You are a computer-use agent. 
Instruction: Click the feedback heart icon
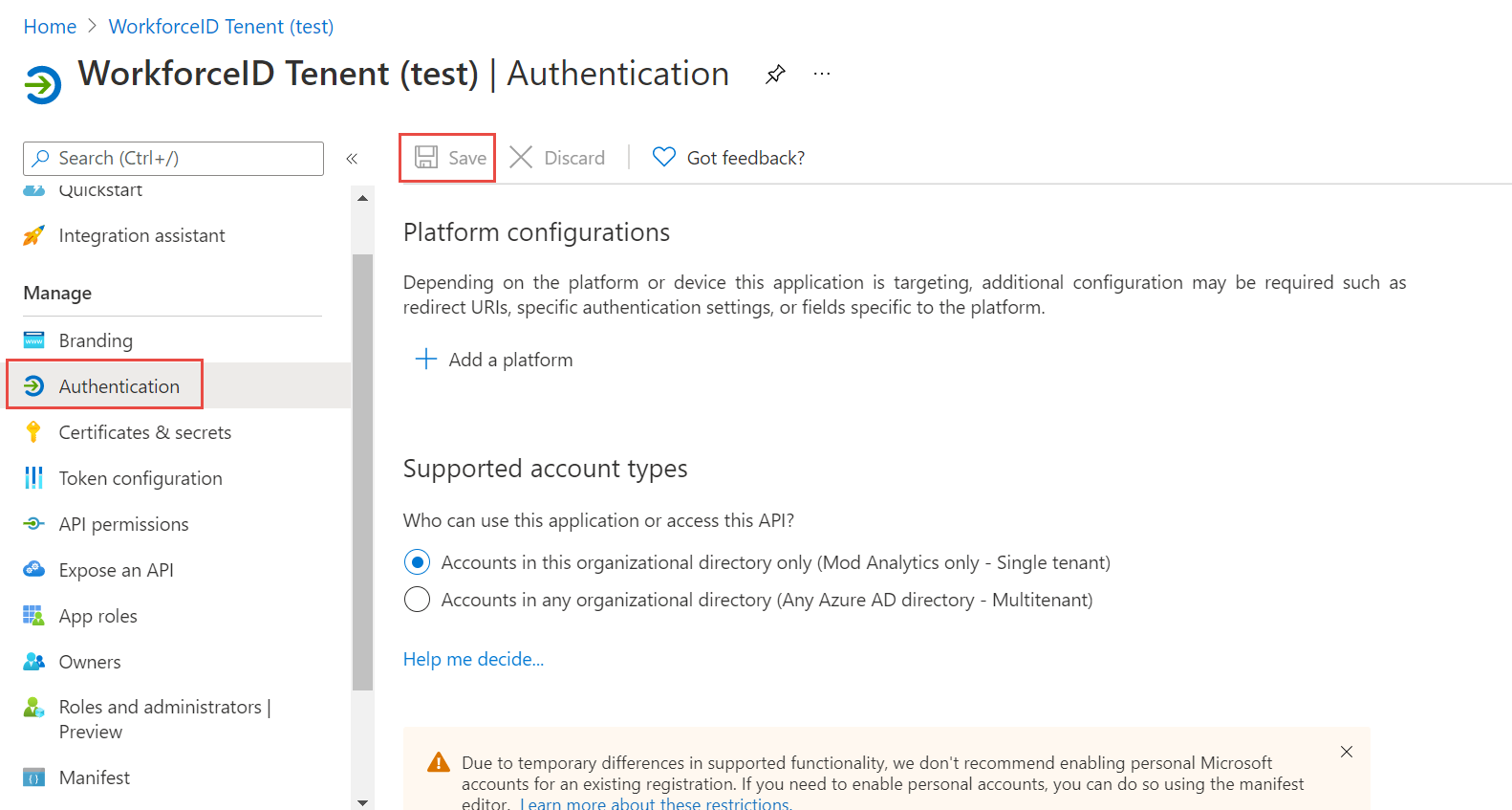(x=664, y=157)
